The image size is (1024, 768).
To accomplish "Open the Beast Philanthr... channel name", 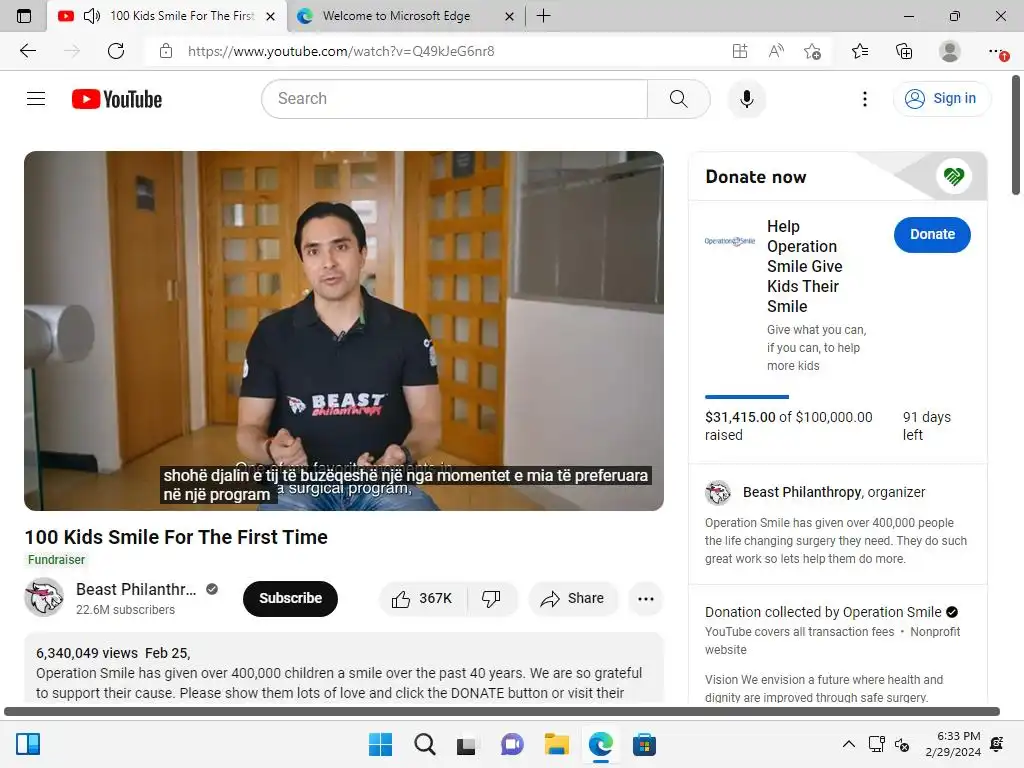I will click(x=136, y=589).
